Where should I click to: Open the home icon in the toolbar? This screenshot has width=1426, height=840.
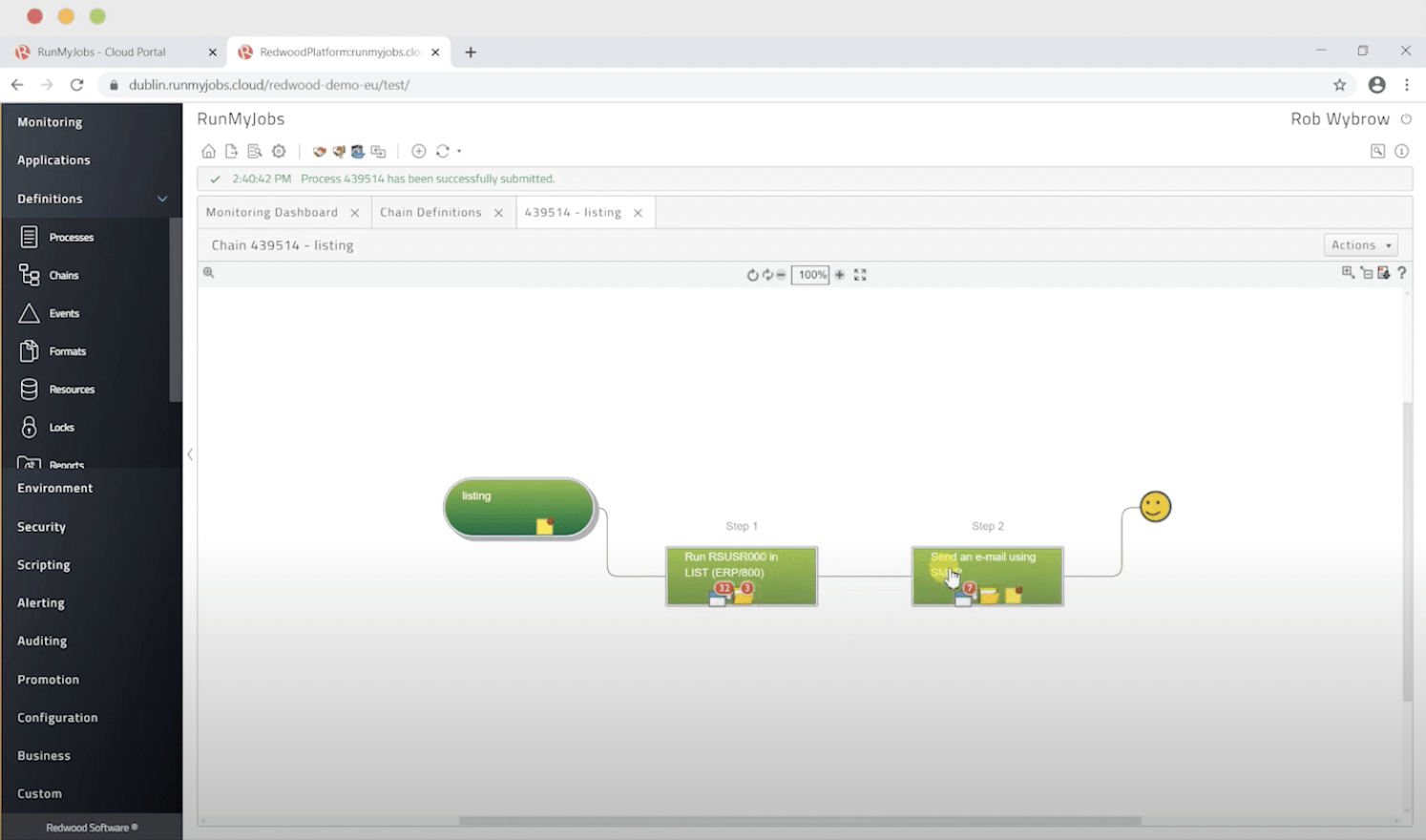pos(209,151)
